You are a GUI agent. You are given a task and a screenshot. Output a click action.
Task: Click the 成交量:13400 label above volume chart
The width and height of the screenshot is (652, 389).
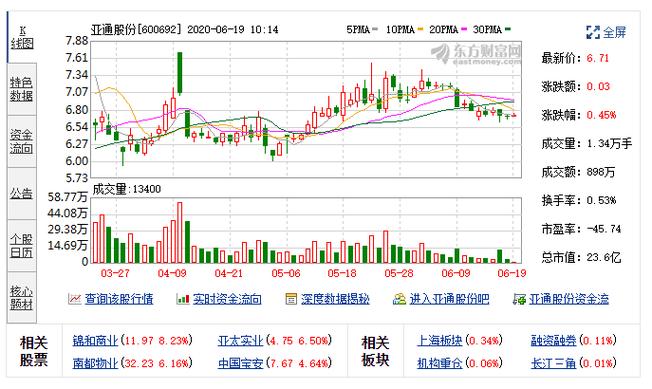pyautogui.click(x=127, y=189)
